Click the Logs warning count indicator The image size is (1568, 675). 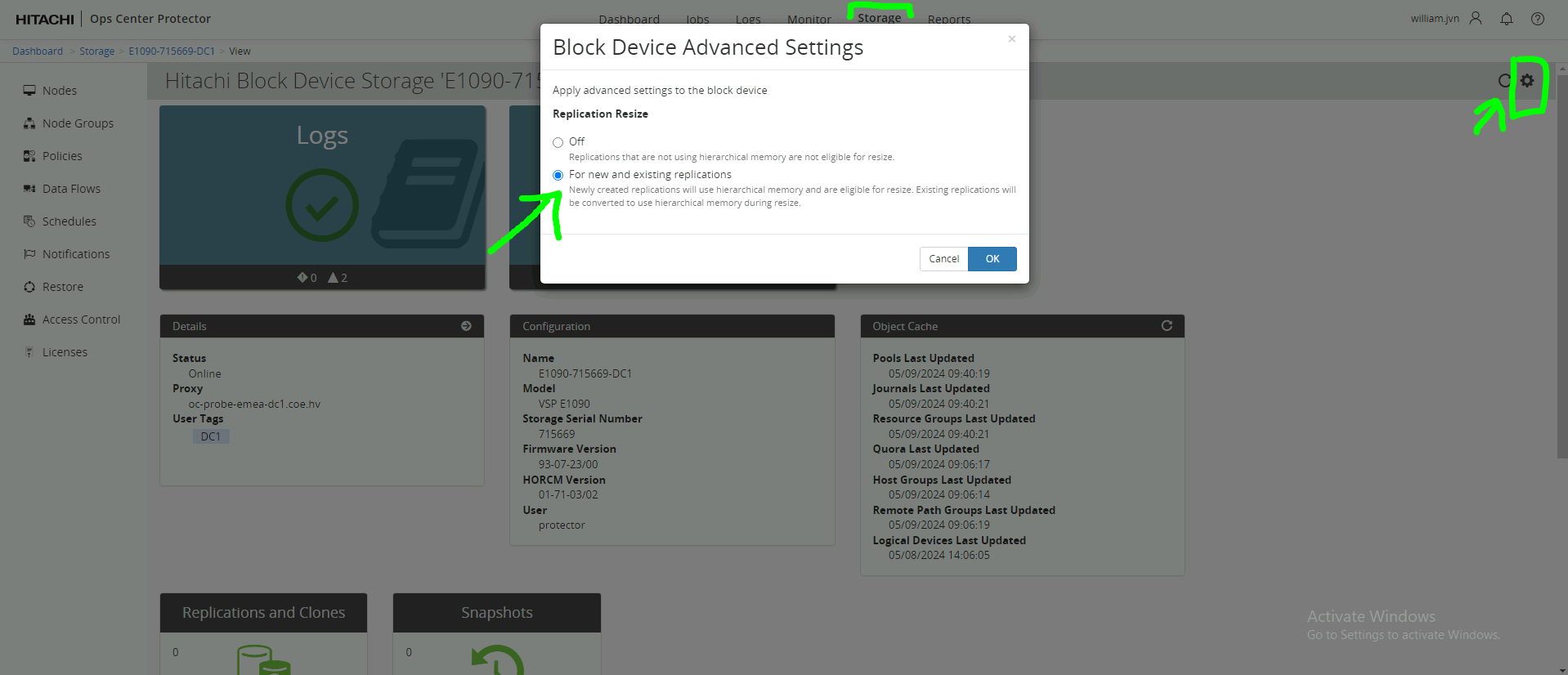click(338, 278)
